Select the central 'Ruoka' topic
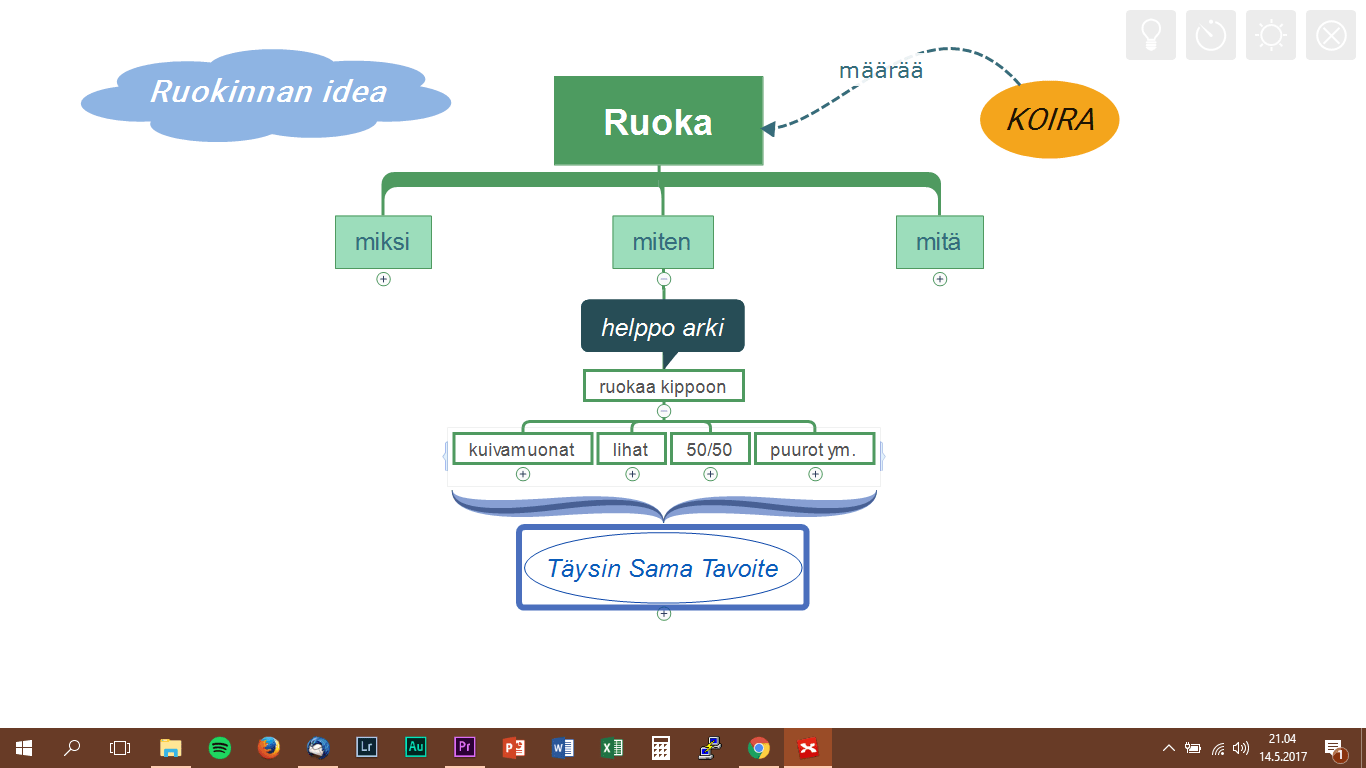Image resolution: width=1366 pixels, height=768 pixels. point(658,121)
